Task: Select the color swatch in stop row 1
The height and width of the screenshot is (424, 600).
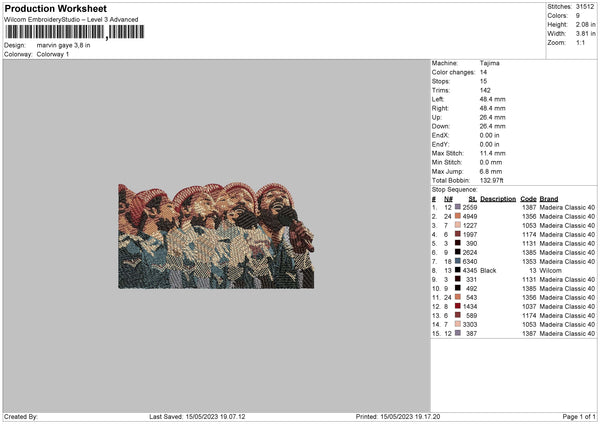Action: (x=458, y=207)
